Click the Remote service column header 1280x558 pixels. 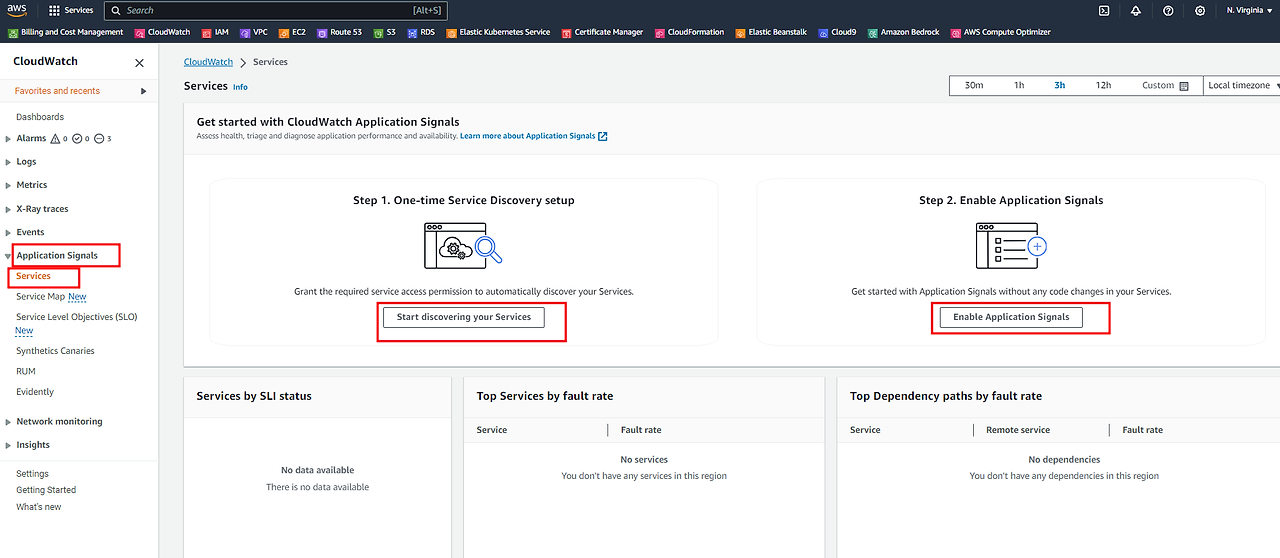pos(1018,430)
